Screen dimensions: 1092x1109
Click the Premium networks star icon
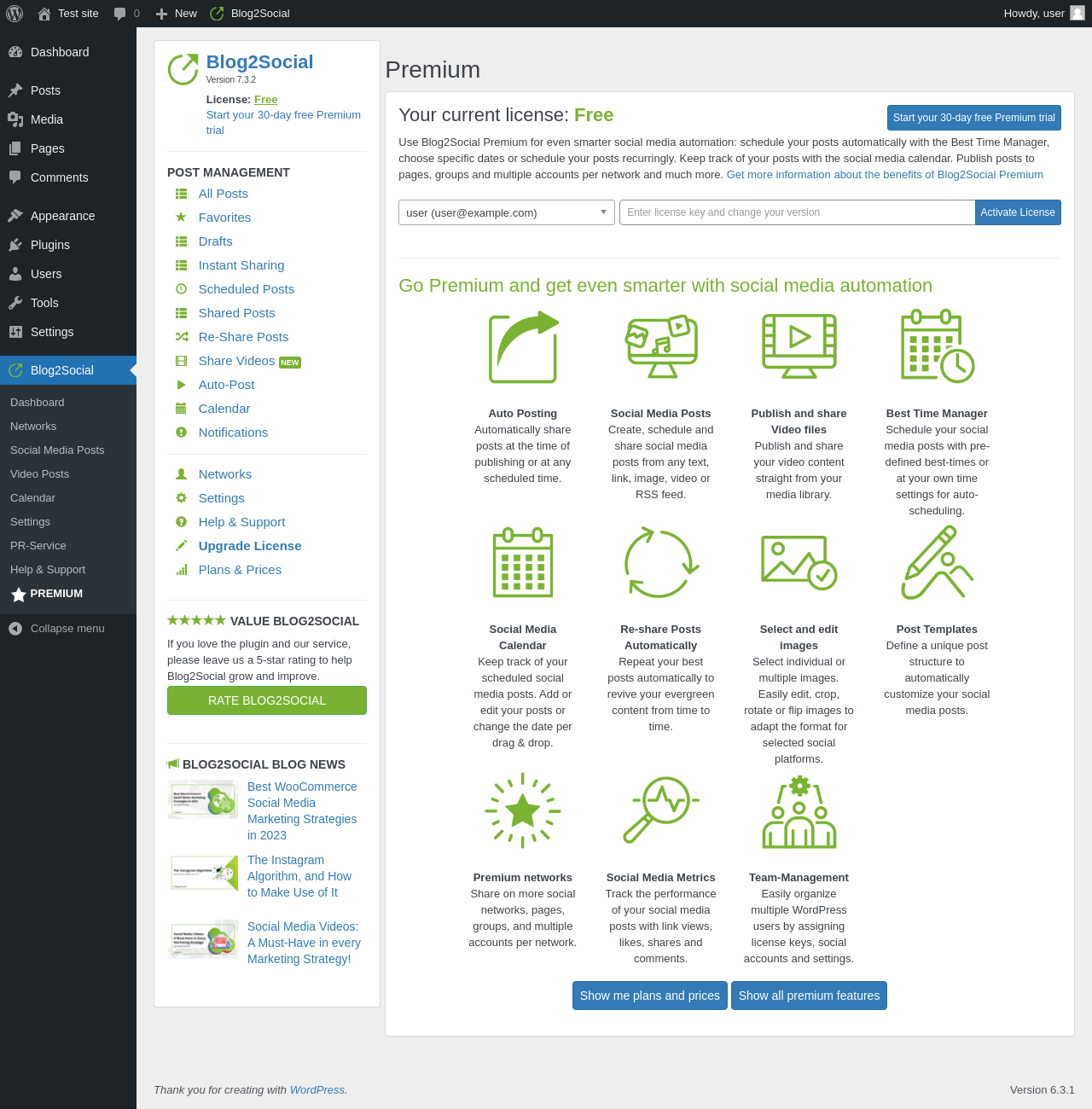[523, 810]
